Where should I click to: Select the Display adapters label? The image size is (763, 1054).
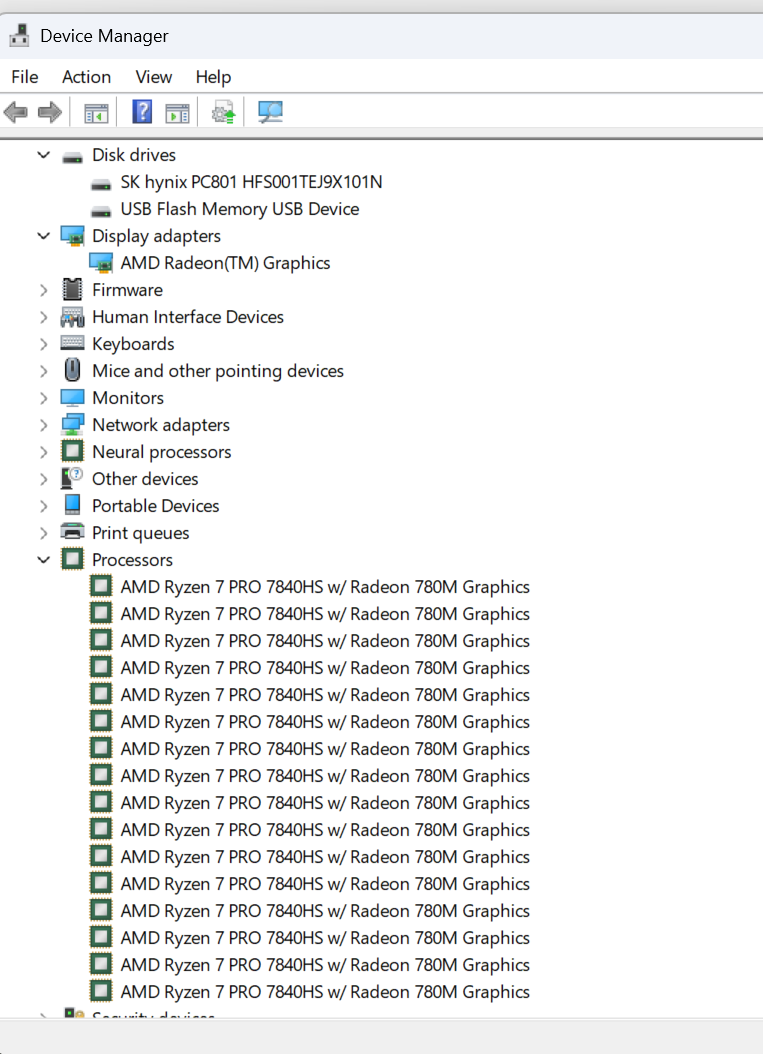click(x=156, y=236)
